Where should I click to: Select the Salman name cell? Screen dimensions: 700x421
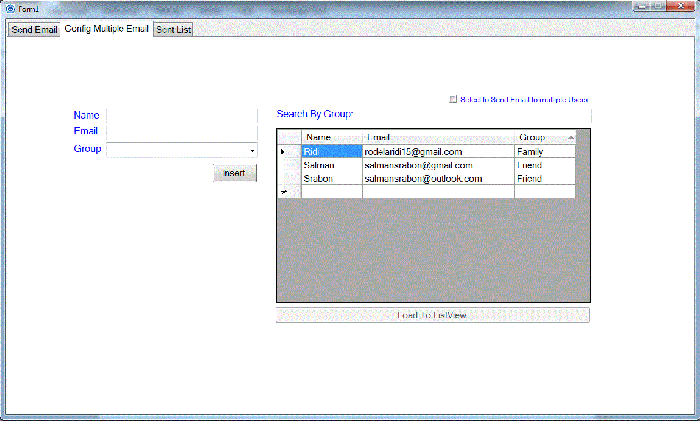(332, 165)
